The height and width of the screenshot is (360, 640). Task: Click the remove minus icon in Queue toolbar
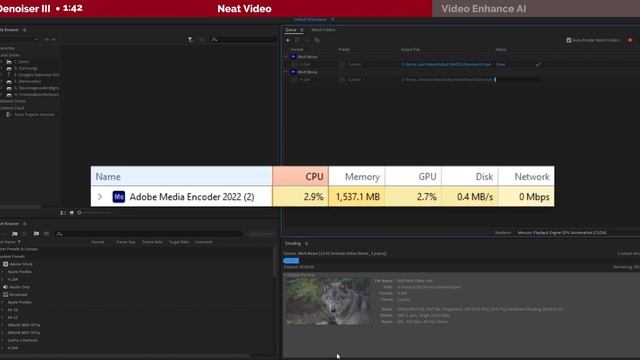pos(307,40)
